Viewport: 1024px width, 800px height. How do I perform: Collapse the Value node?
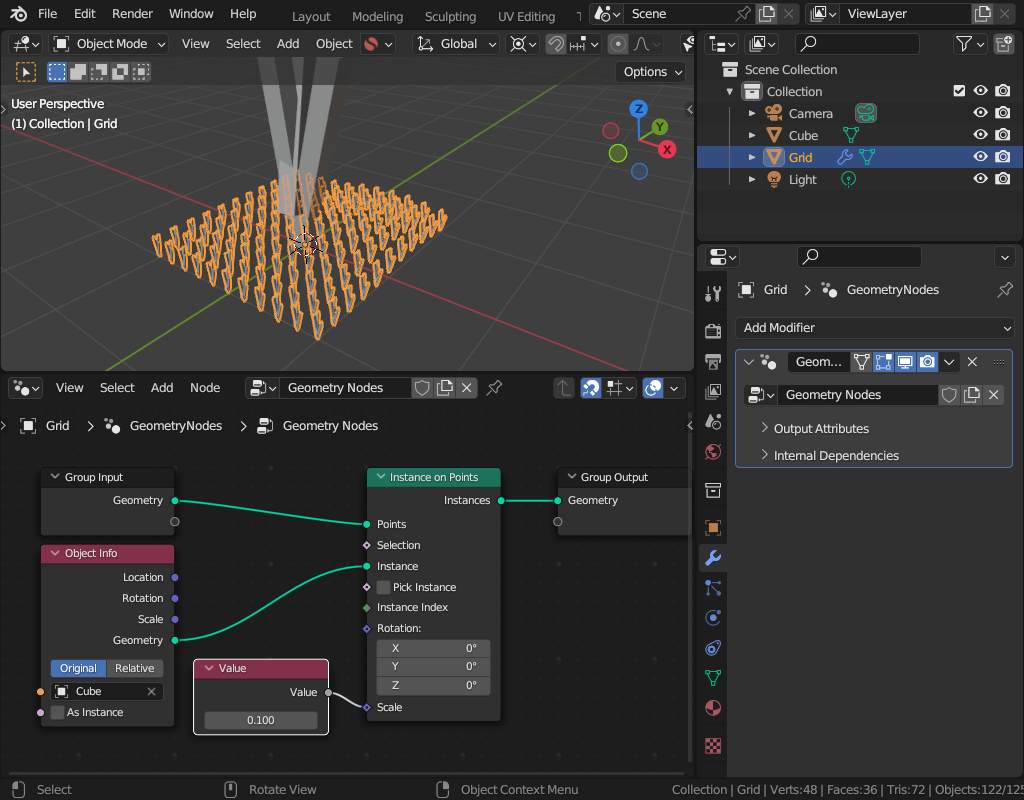(209, 668)
